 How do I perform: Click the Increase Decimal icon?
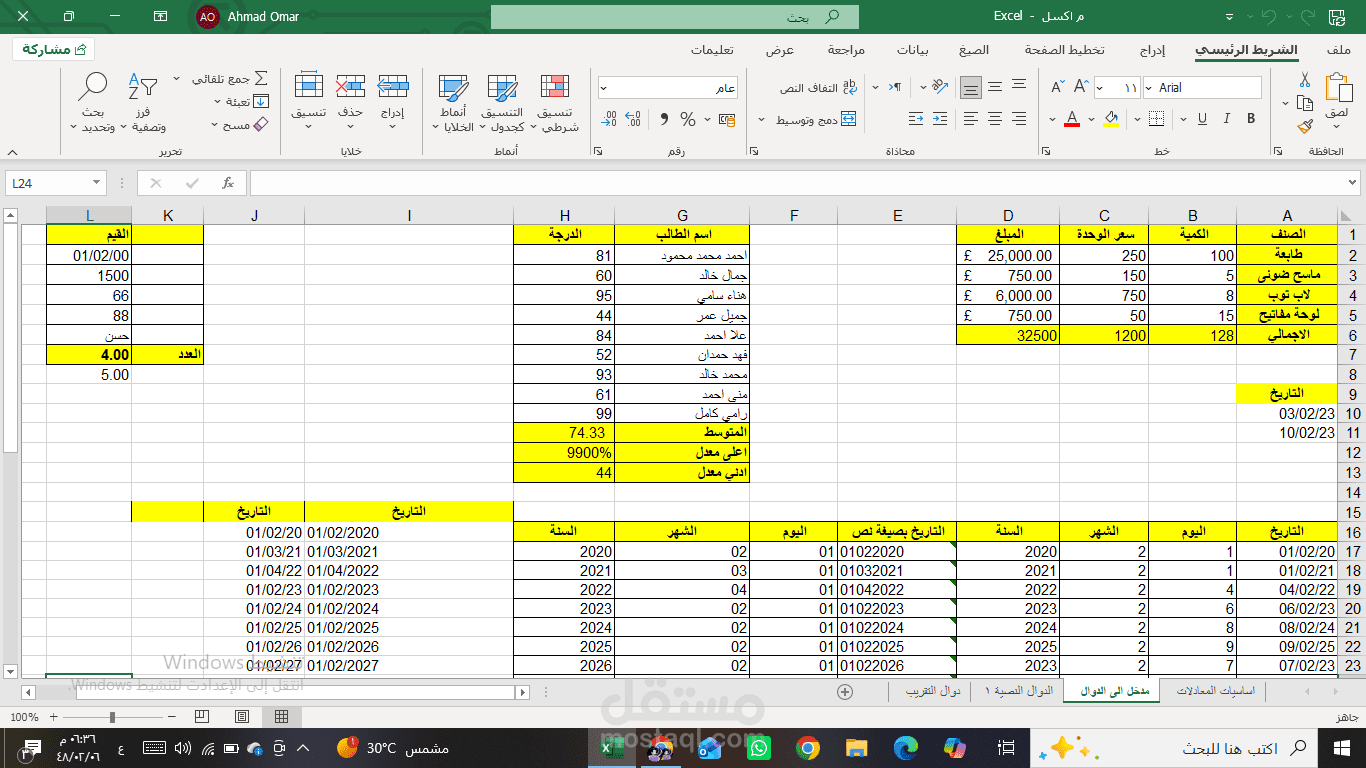633,119
